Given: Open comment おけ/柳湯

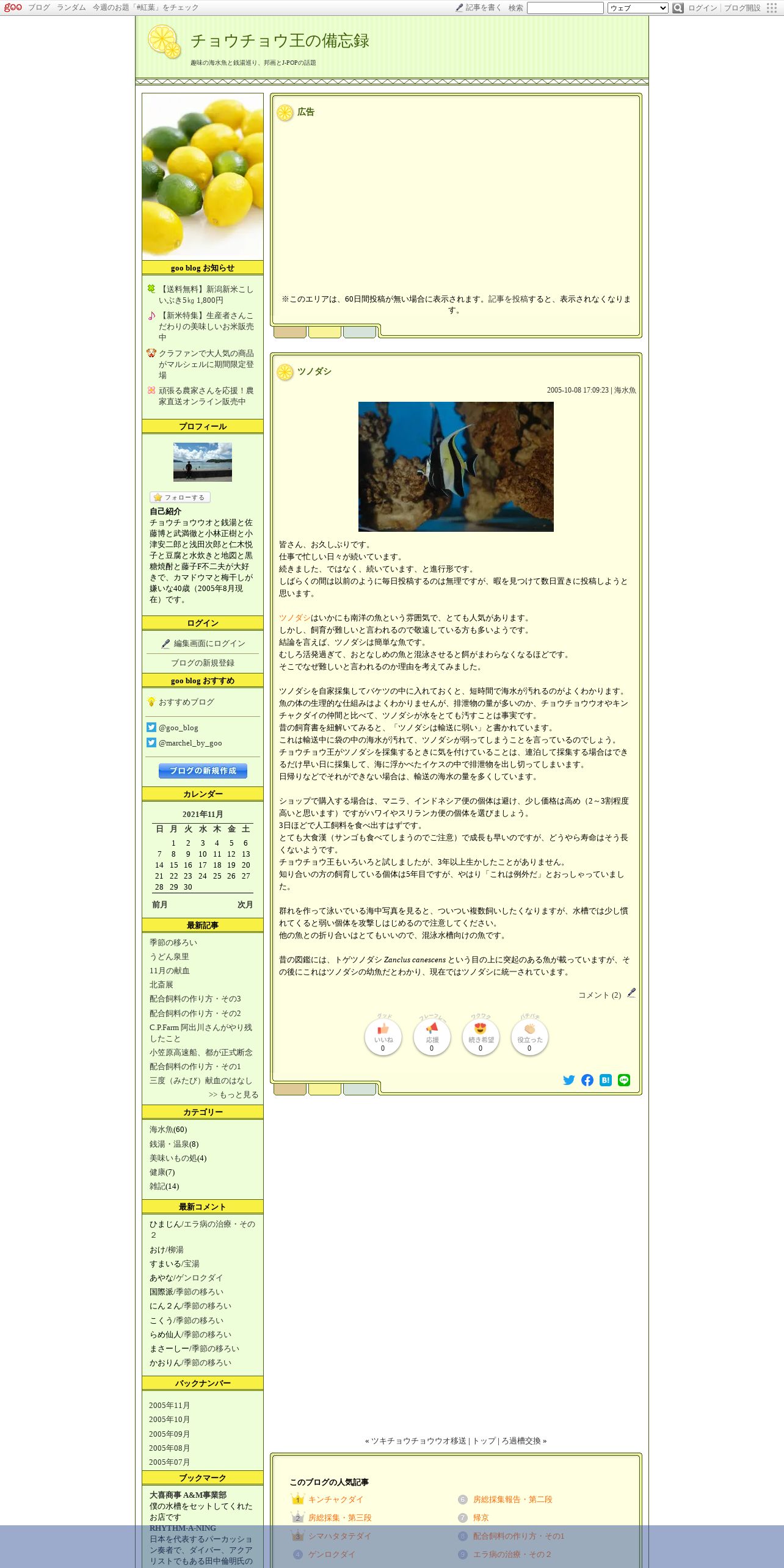Looking at the screenshot, I should coord(166,1249).
